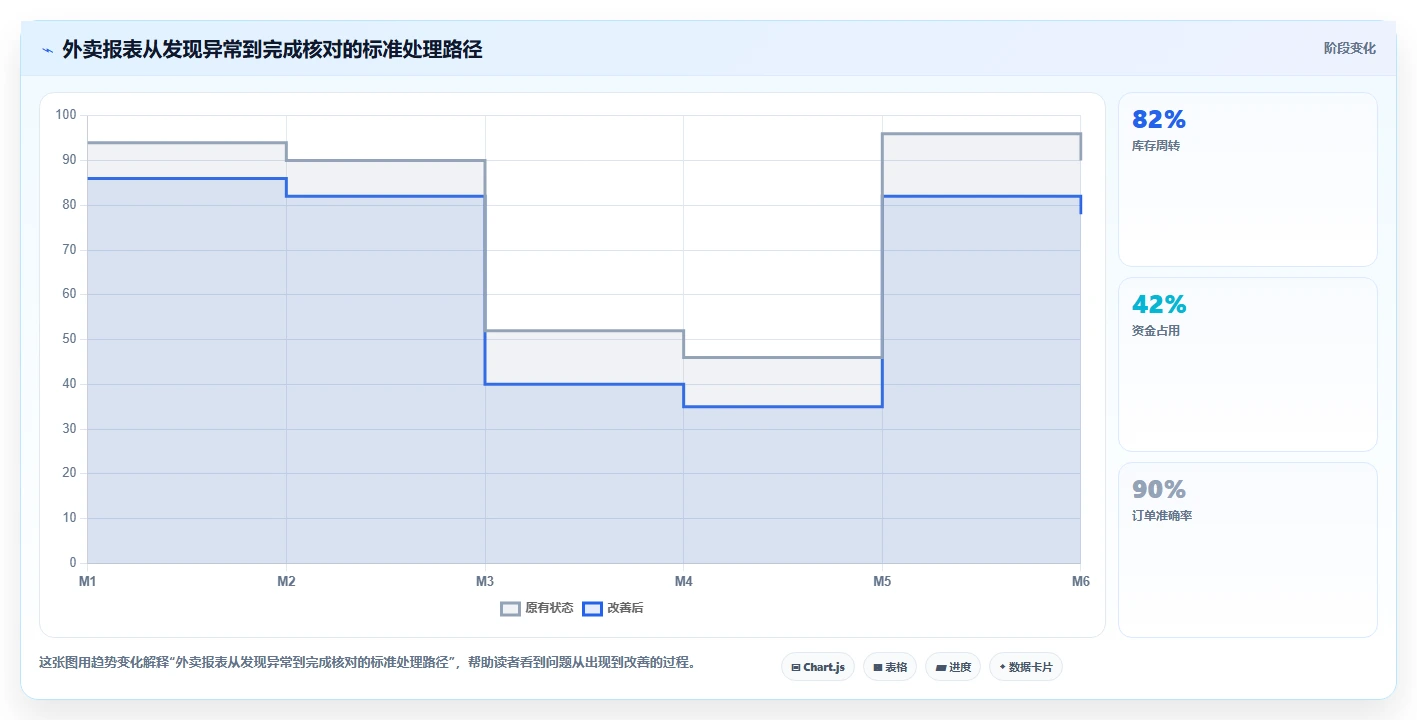The image size is (1417, 720).
Task: Click the M2 x-axis label
Action: click(x=286, y=581)
